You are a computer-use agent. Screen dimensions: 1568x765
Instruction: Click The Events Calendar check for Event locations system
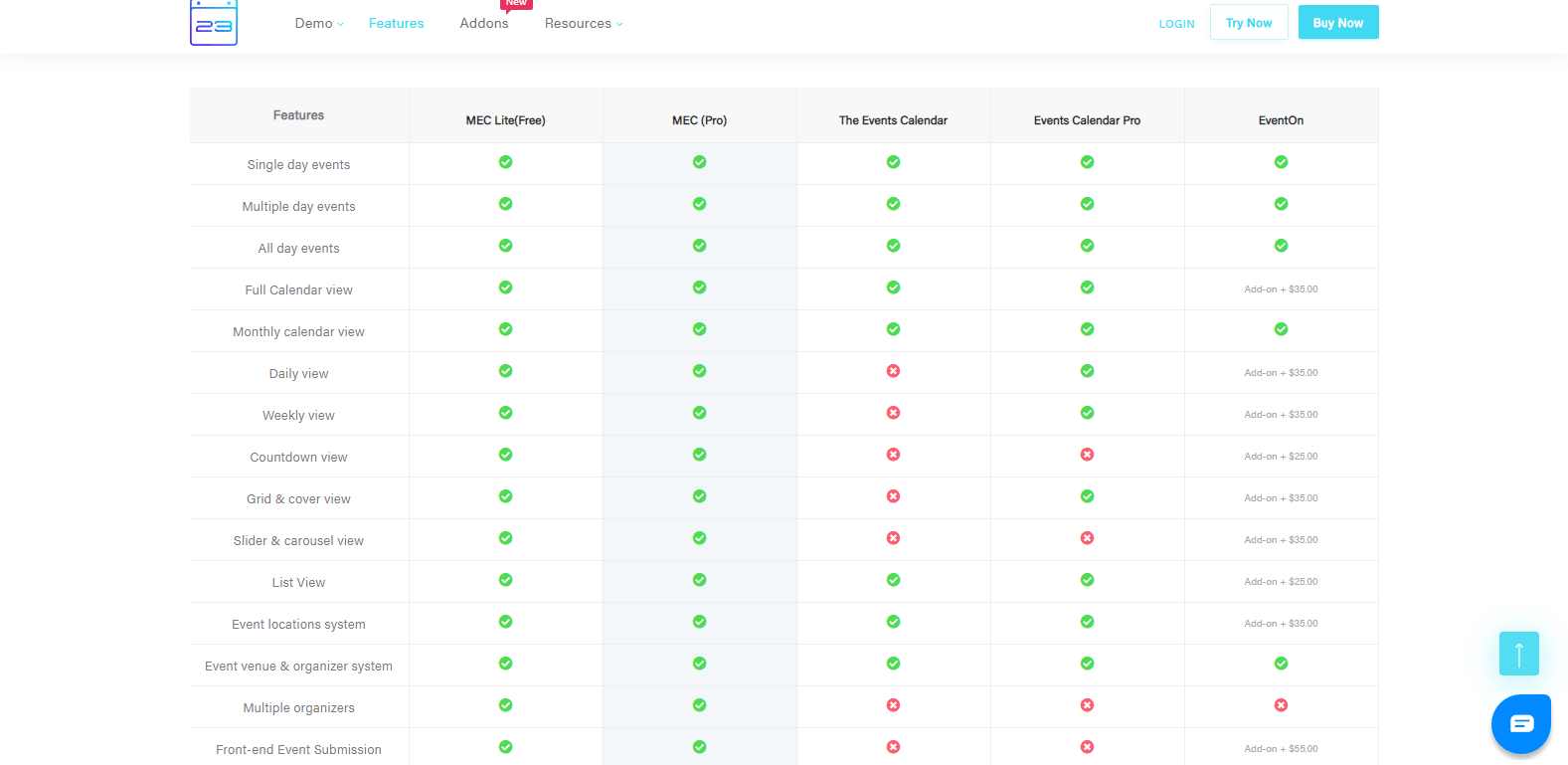point(893,622)
